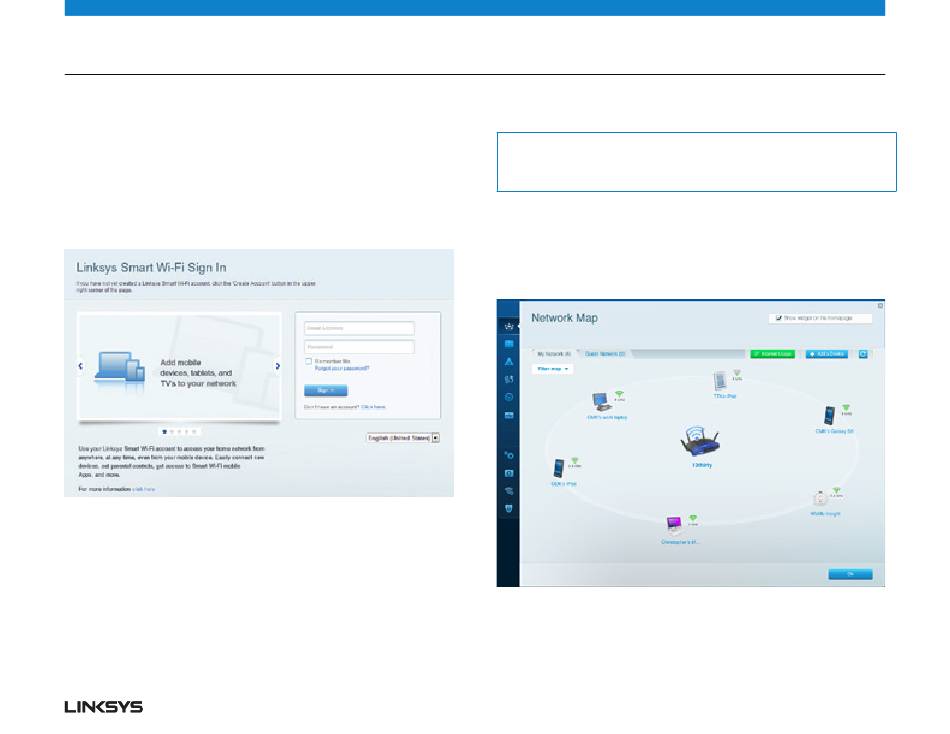Open Connectivity gear icon in sidebar

tap(509, 455)
